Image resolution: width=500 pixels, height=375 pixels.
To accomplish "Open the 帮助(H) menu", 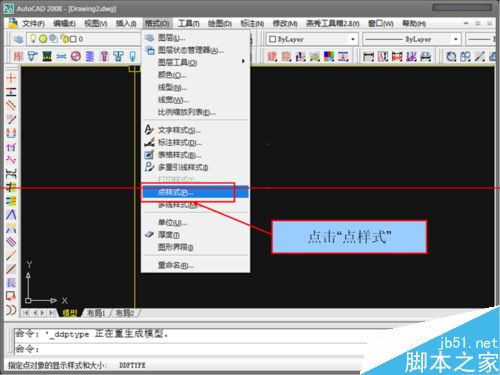I will (x=414, y=24).
